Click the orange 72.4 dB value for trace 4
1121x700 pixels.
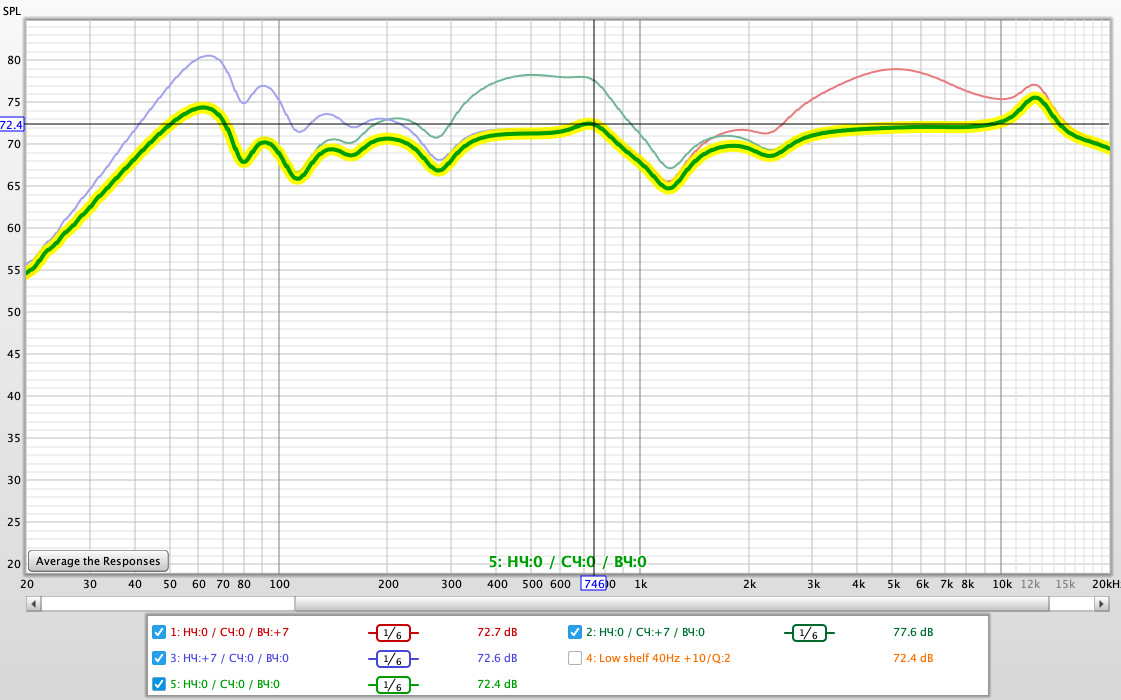(913, 658)
